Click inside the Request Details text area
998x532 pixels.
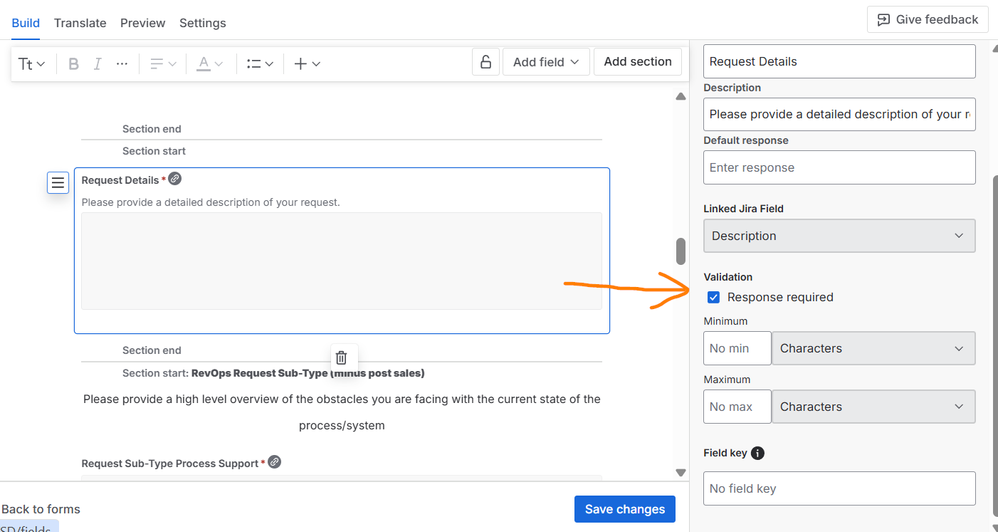click(341, 261)
